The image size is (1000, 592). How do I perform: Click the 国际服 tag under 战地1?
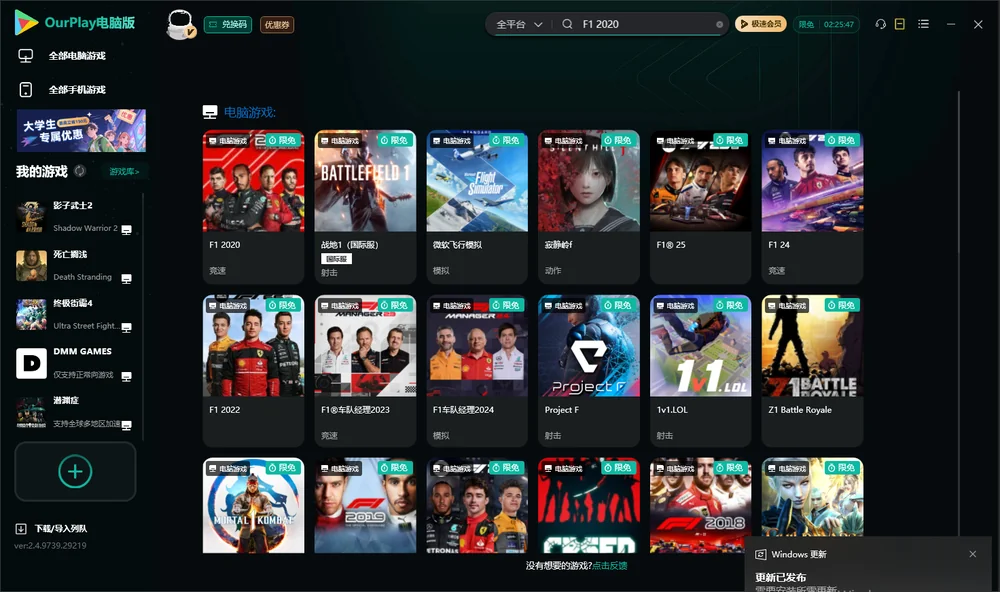coord(336,258)
